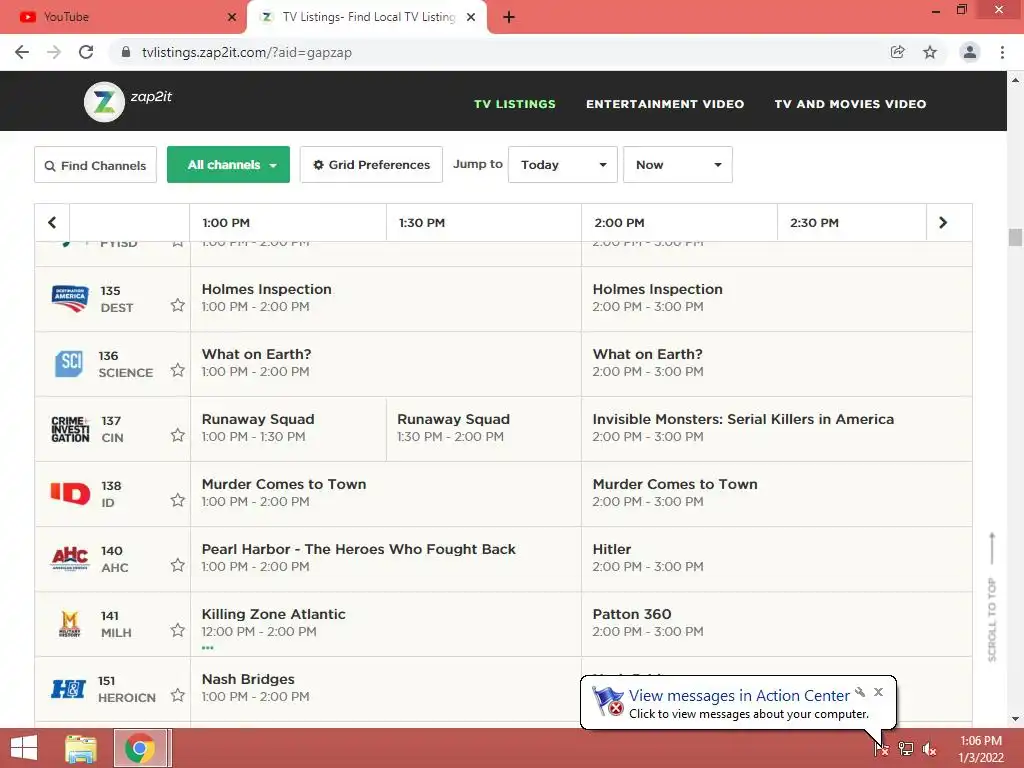The width and height of the screenshot is (1024, 768).
Task: Expand the All channels dropdown
Action: pos(229,165)
